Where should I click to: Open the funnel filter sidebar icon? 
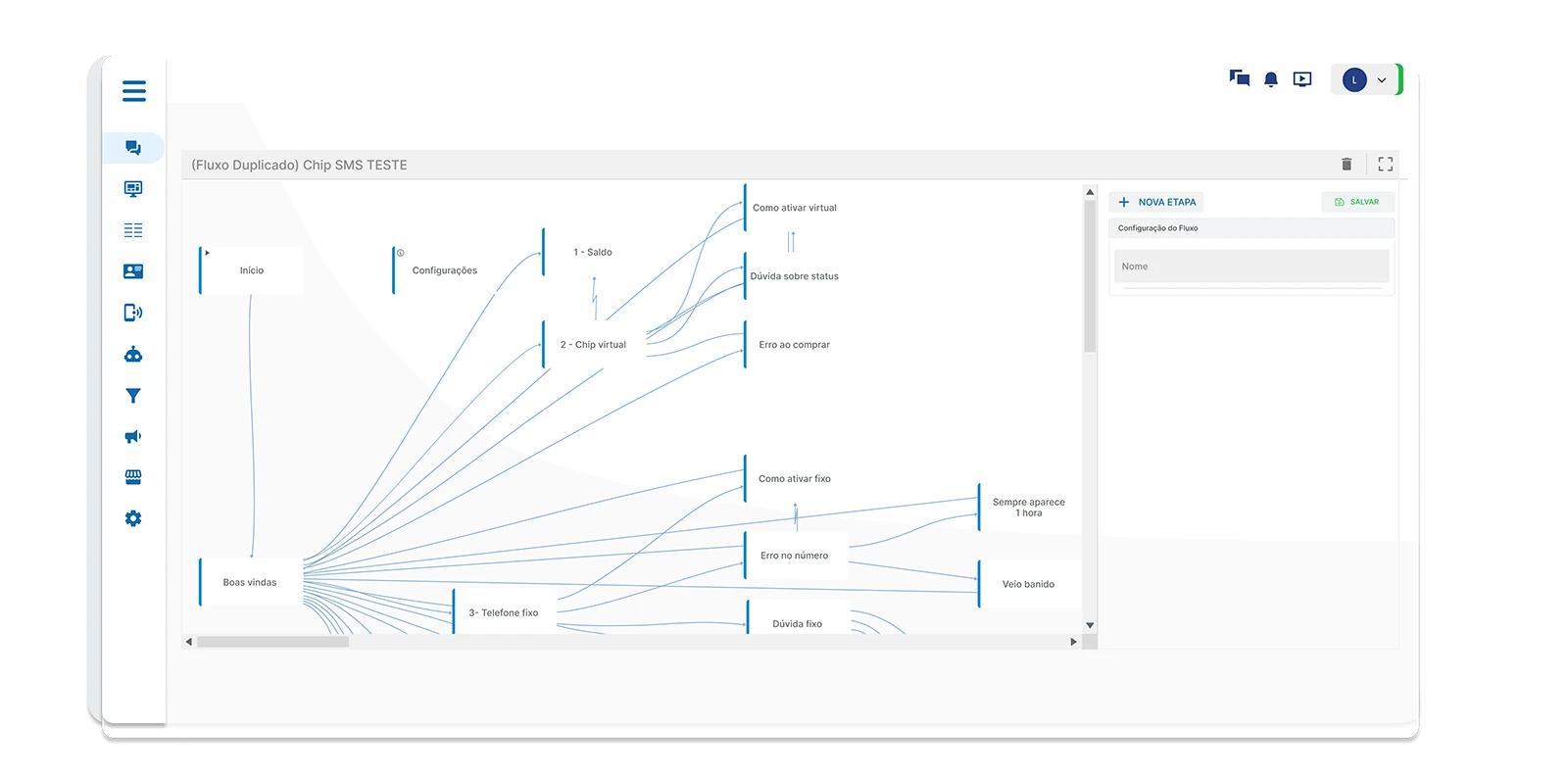[x=133, y=396]
